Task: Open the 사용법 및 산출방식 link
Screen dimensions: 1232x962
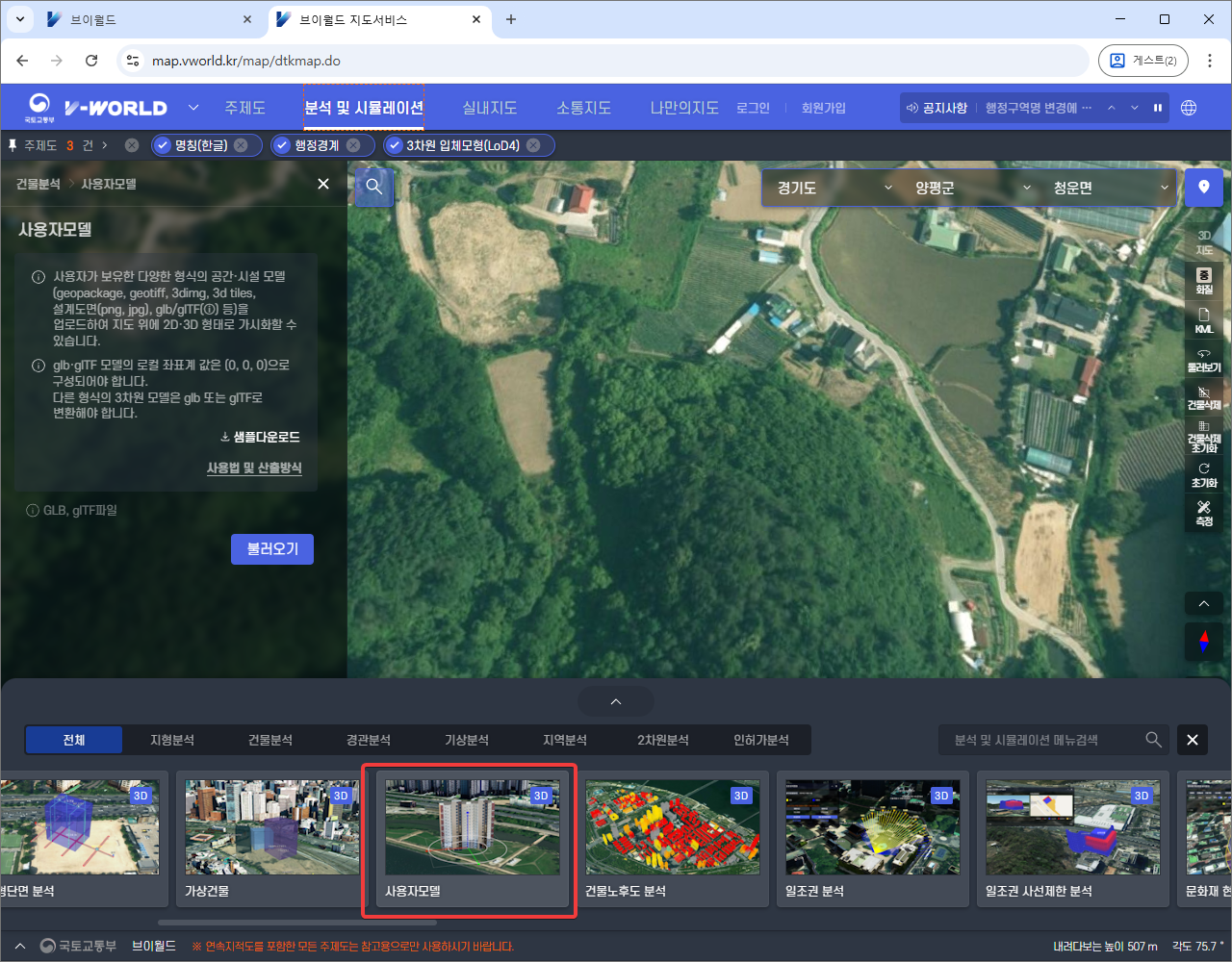Action: (254, 468)
